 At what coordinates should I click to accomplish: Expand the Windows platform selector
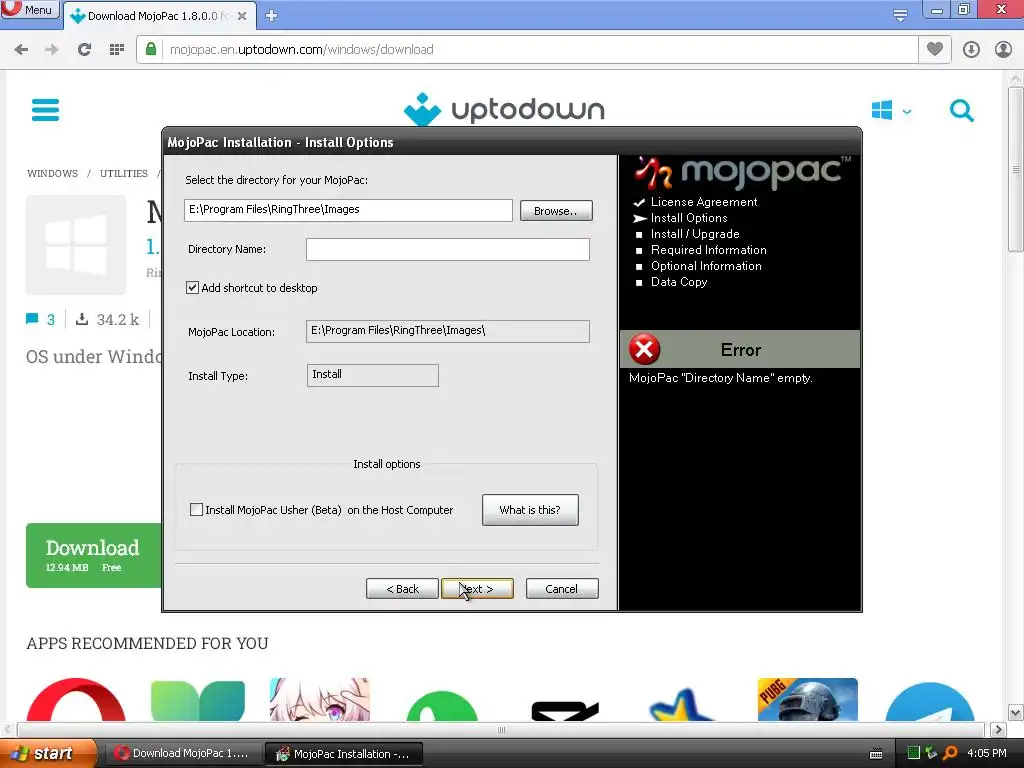[891, 110]
